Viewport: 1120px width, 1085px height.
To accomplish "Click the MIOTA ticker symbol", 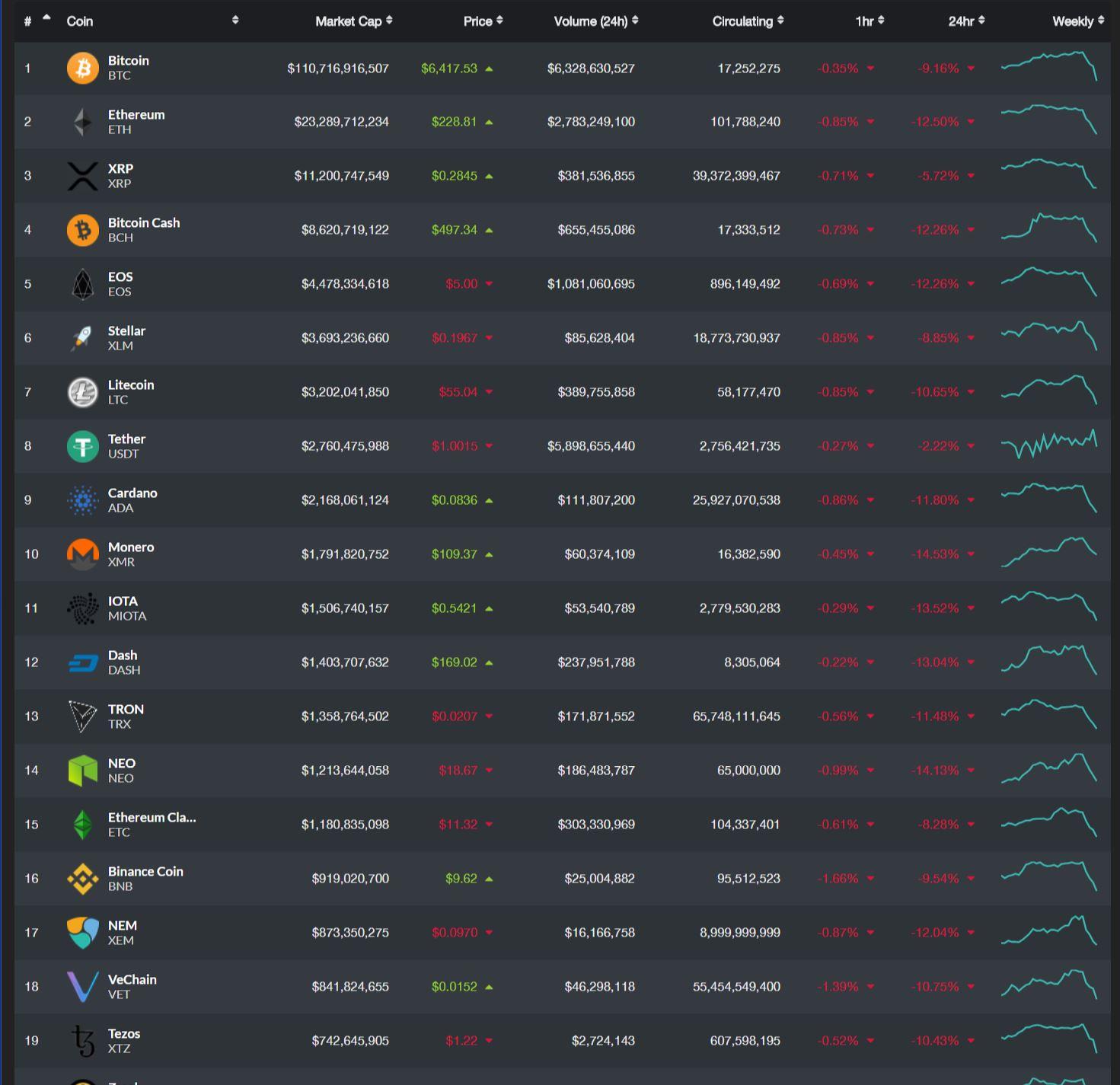I will pyautogui.click(x=127, y=616).
